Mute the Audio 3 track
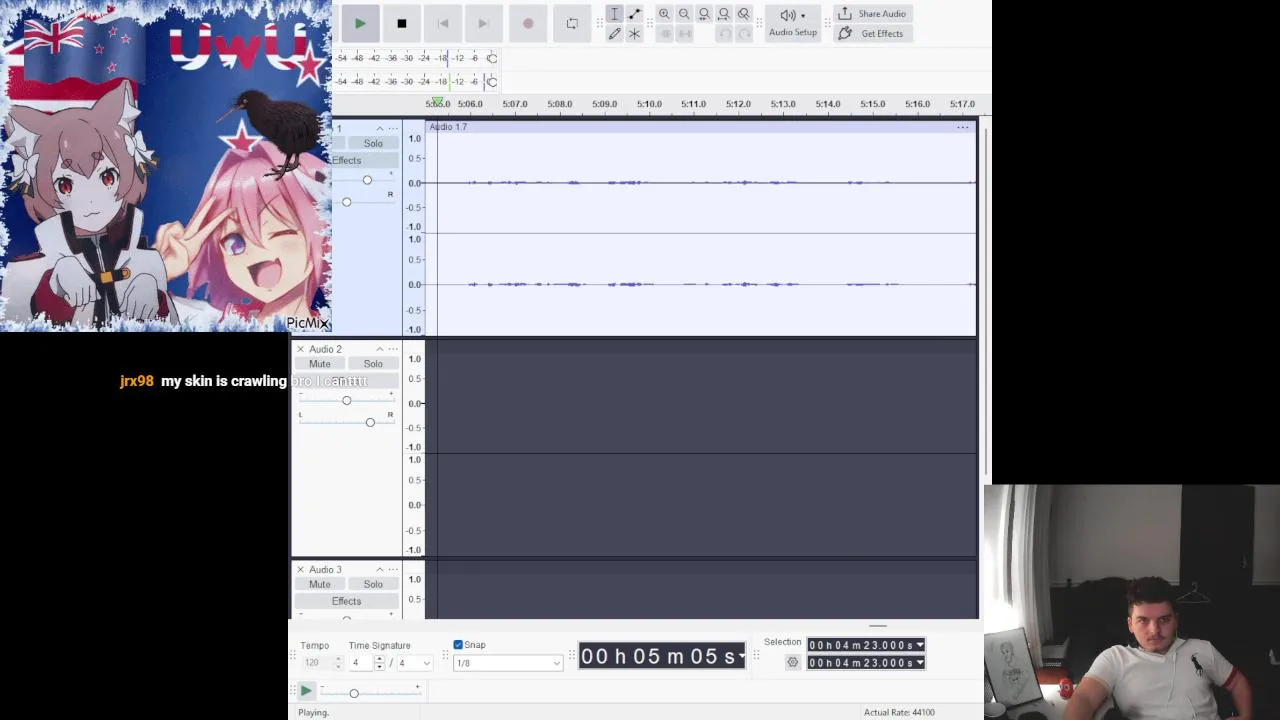Viewport: 1280px width, 720px height. [x=320, y=584]
